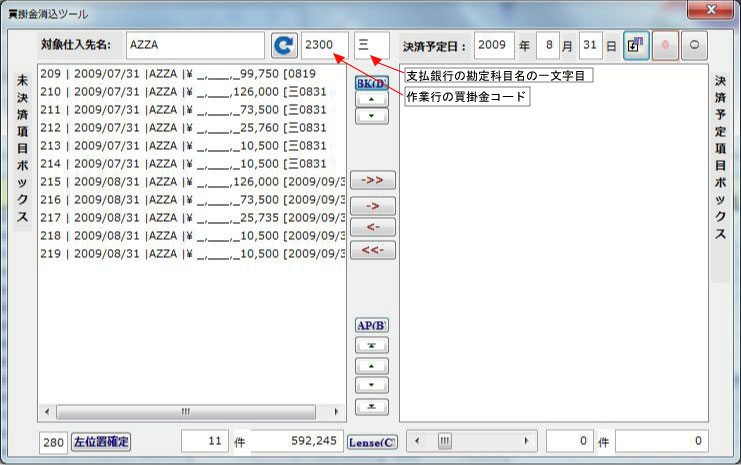Move all items left with <<-
Image resolution: width=741 pixels, height=465 pixels.
pos(372,250)
